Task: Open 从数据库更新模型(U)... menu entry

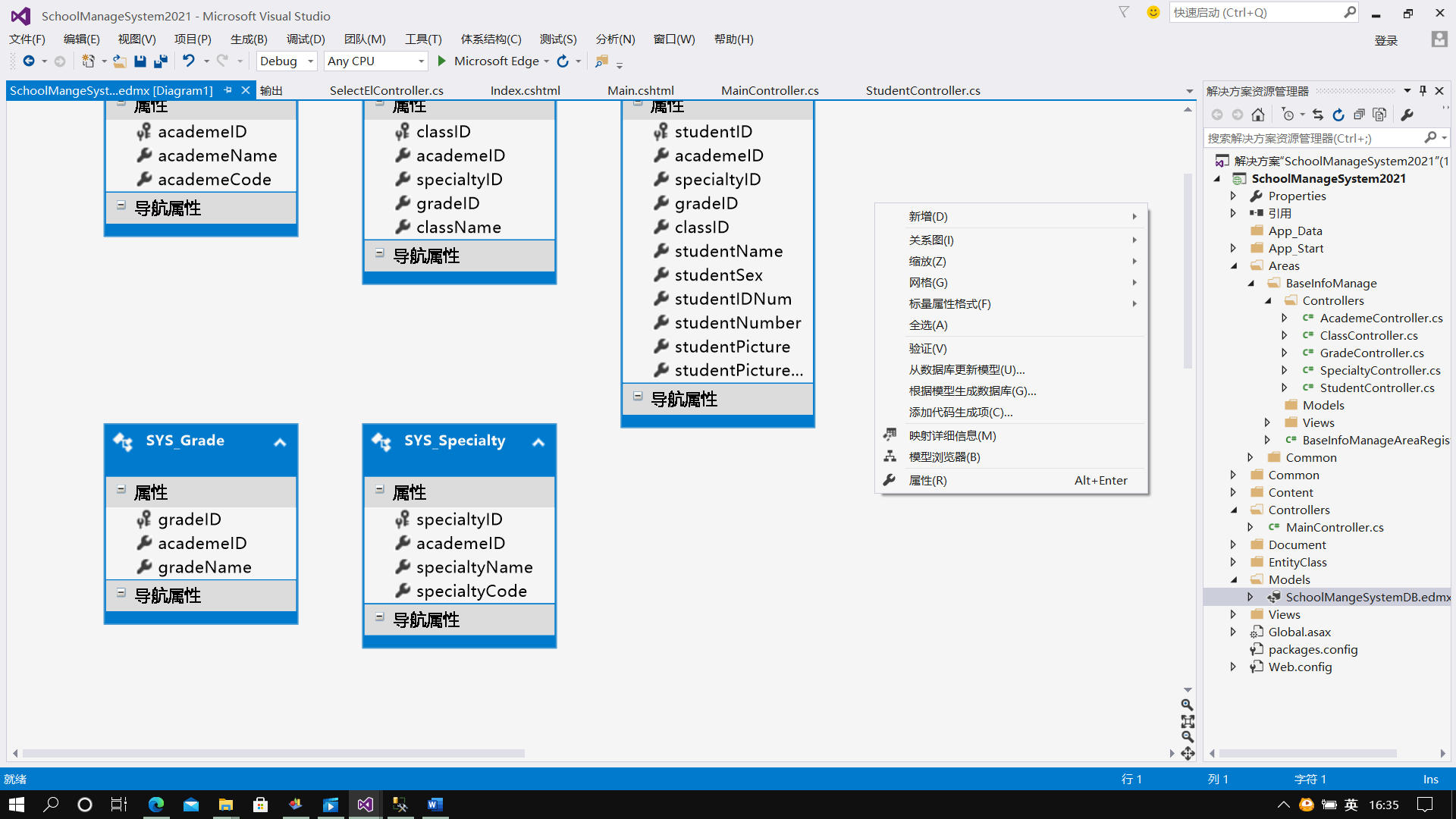Action: [x=966, y=370]
